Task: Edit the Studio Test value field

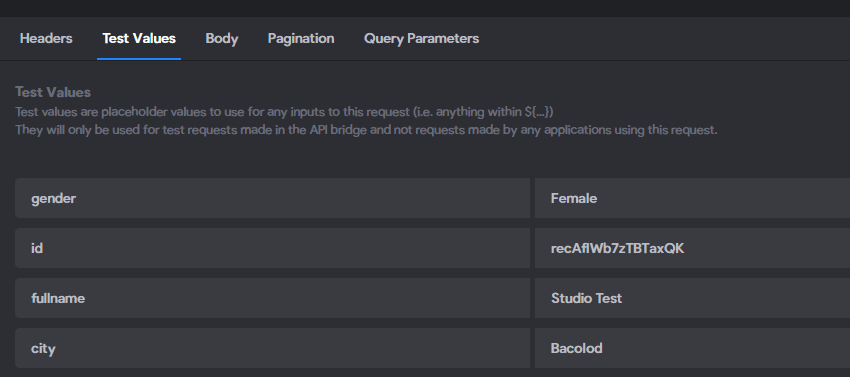Action: (692, 298)
